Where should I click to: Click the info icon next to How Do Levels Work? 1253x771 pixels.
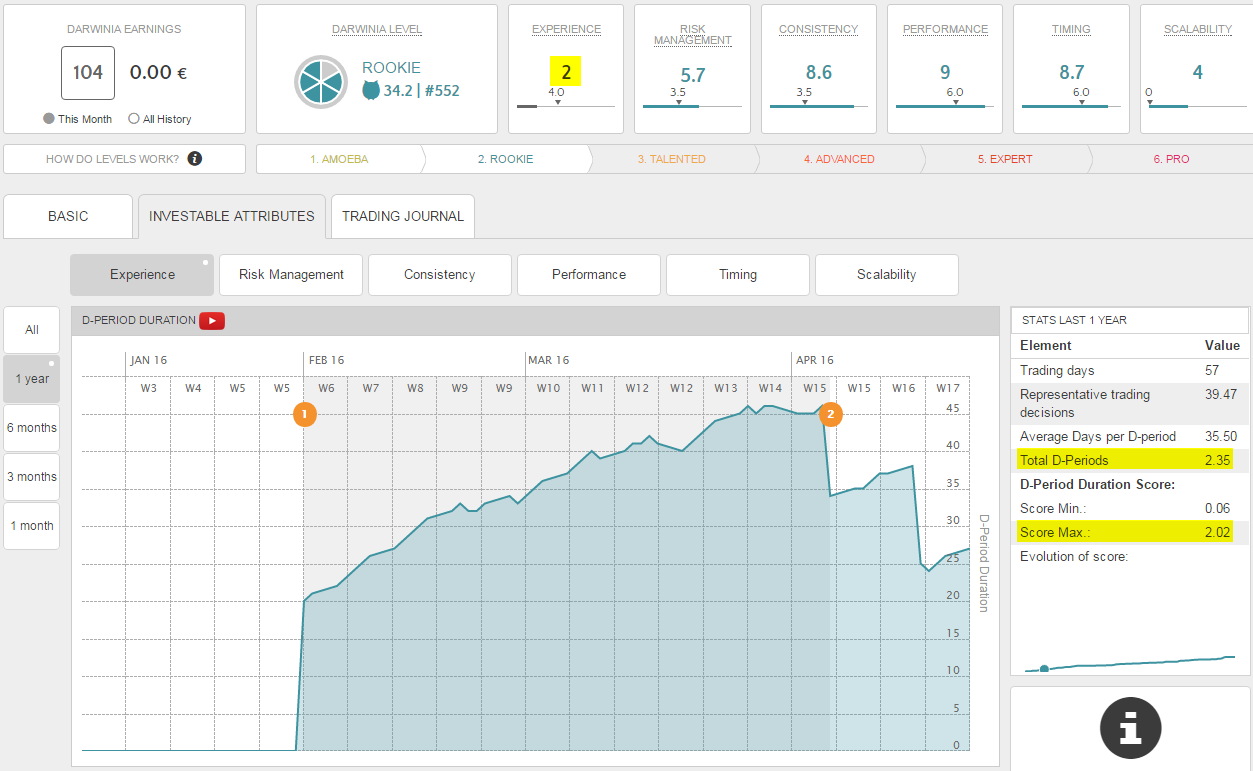(195, 159)
